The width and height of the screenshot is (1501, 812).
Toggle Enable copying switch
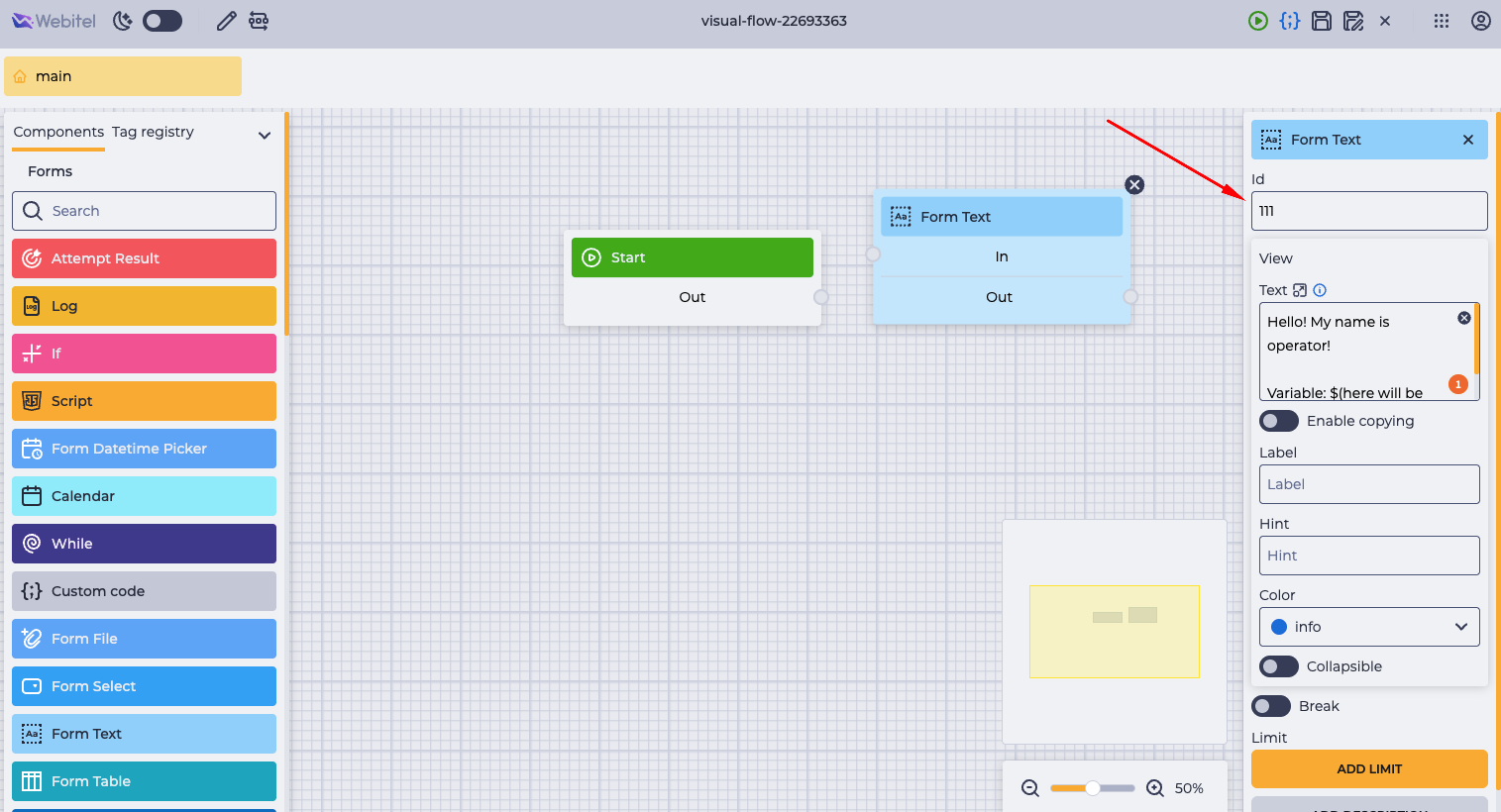click(1279, 421)
